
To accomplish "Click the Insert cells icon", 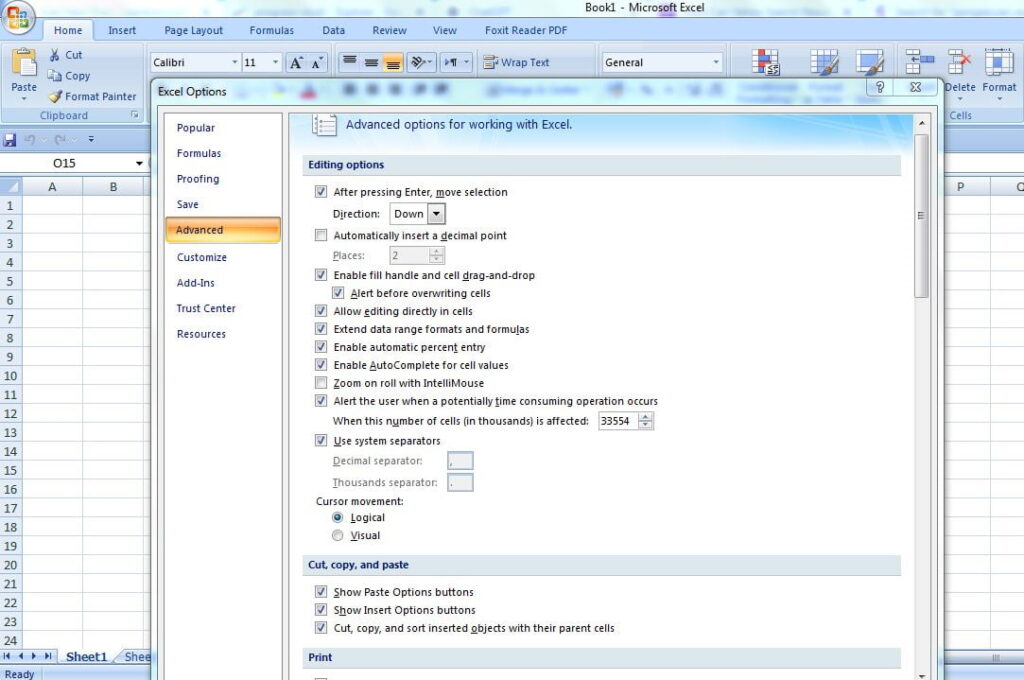I will pyautogui.click(x=920, y=62).
